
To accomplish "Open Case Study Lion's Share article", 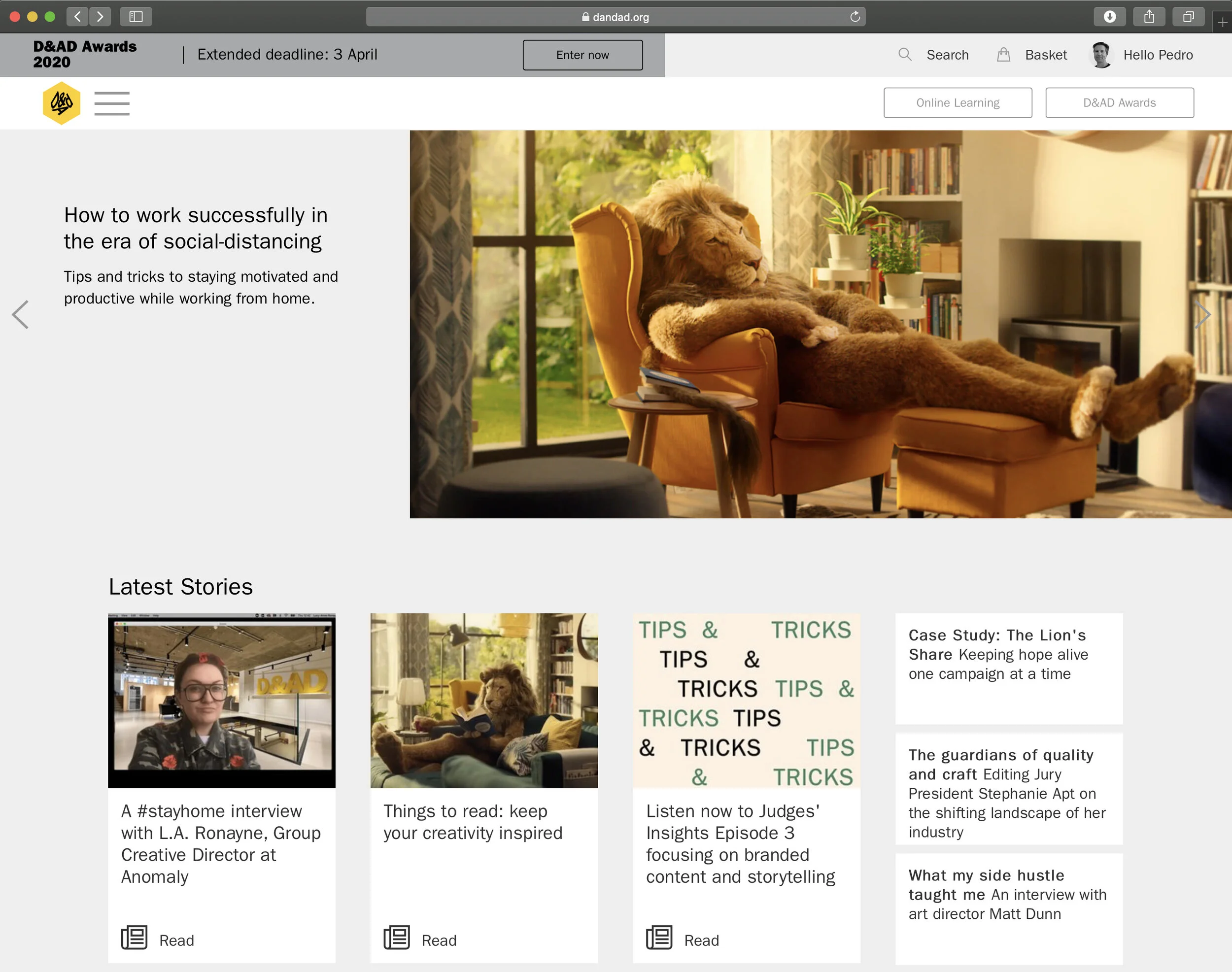I will pyautogui.click(x=1008, y=654).
